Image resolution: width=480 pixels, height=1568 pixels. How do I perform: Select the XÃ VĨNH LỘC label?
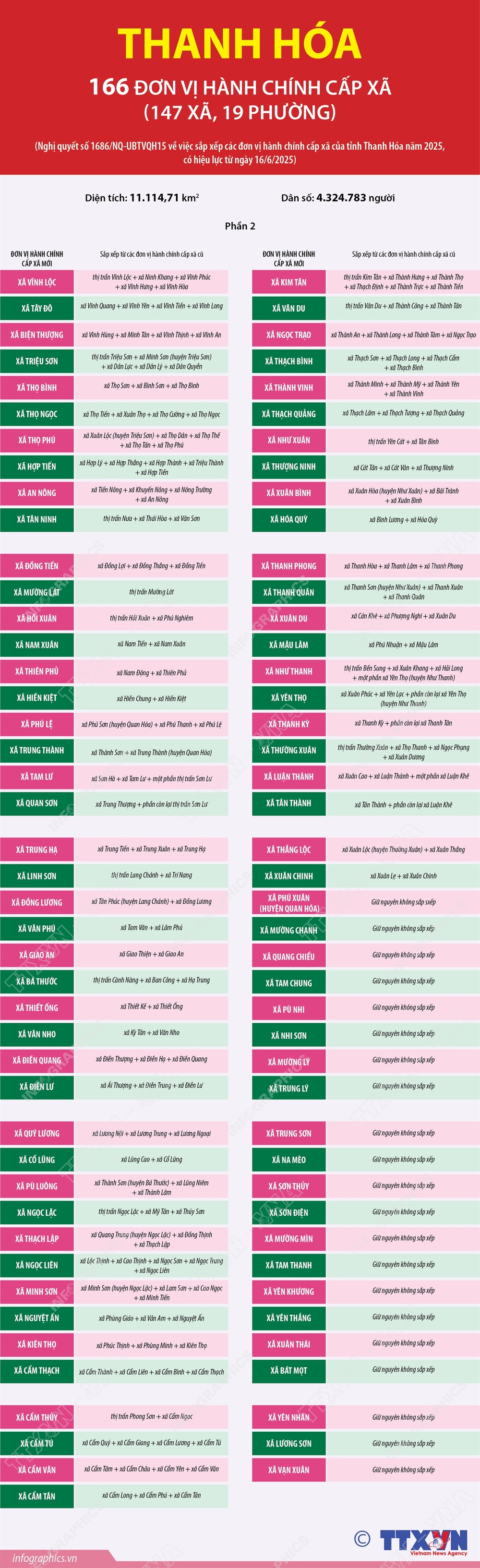(36, 282)
